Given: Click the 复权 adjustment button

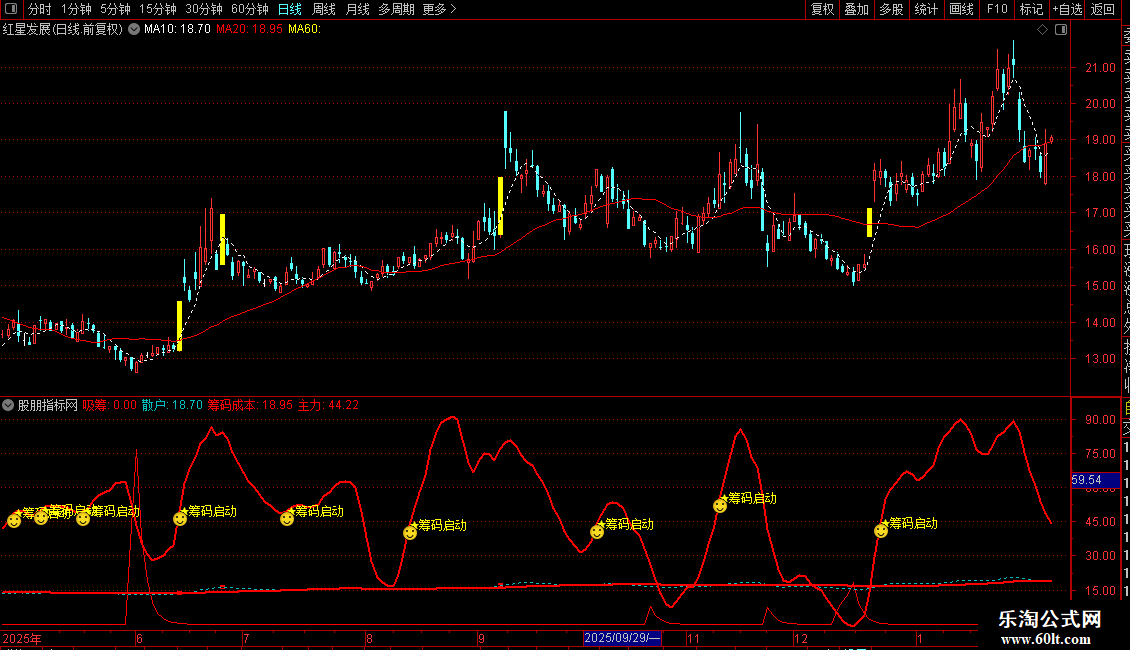Looking at the screenshot, I should [822, 9].
